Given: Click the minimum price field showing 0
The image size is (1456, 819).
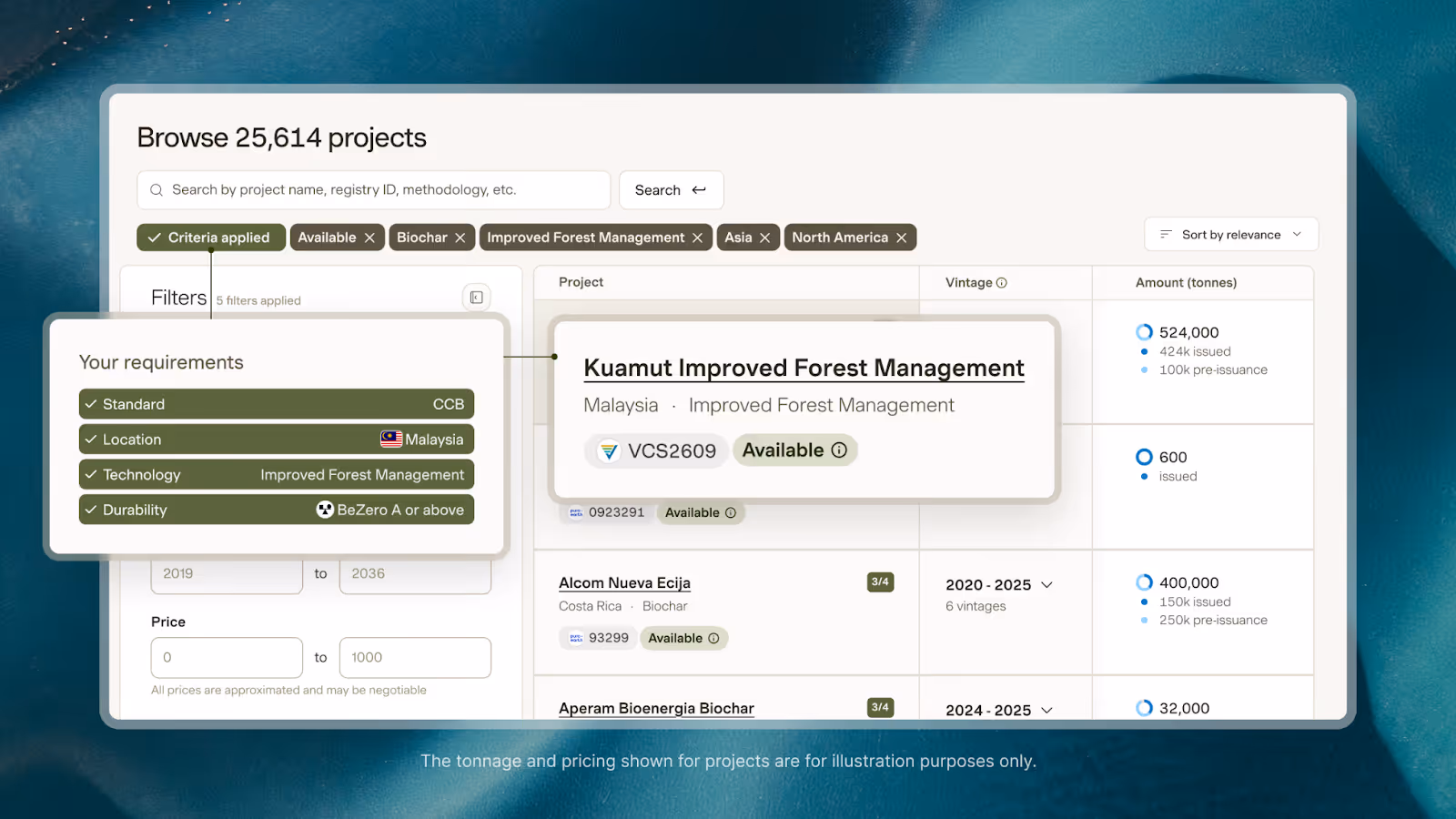Looking at the screenshot, I should coord(227,658).
